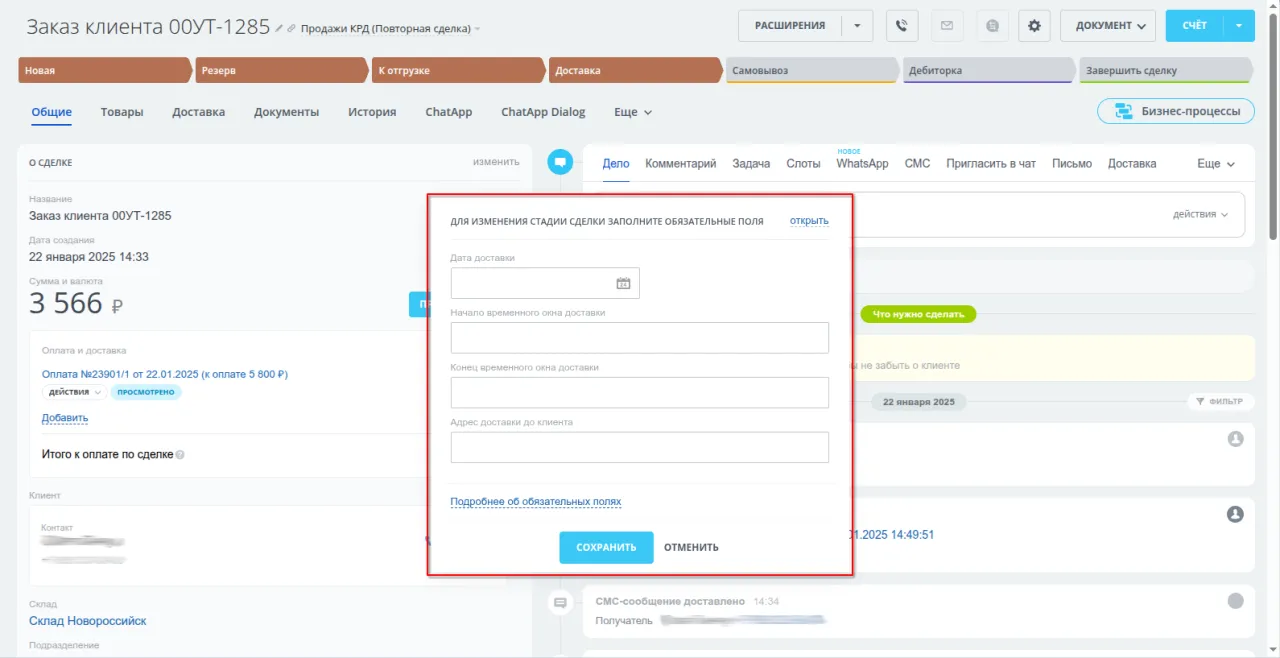Viewport: 1280px width, 658px height.
Task: Click Адрес доставки до клиента field
Action: (x=640, y=447)
